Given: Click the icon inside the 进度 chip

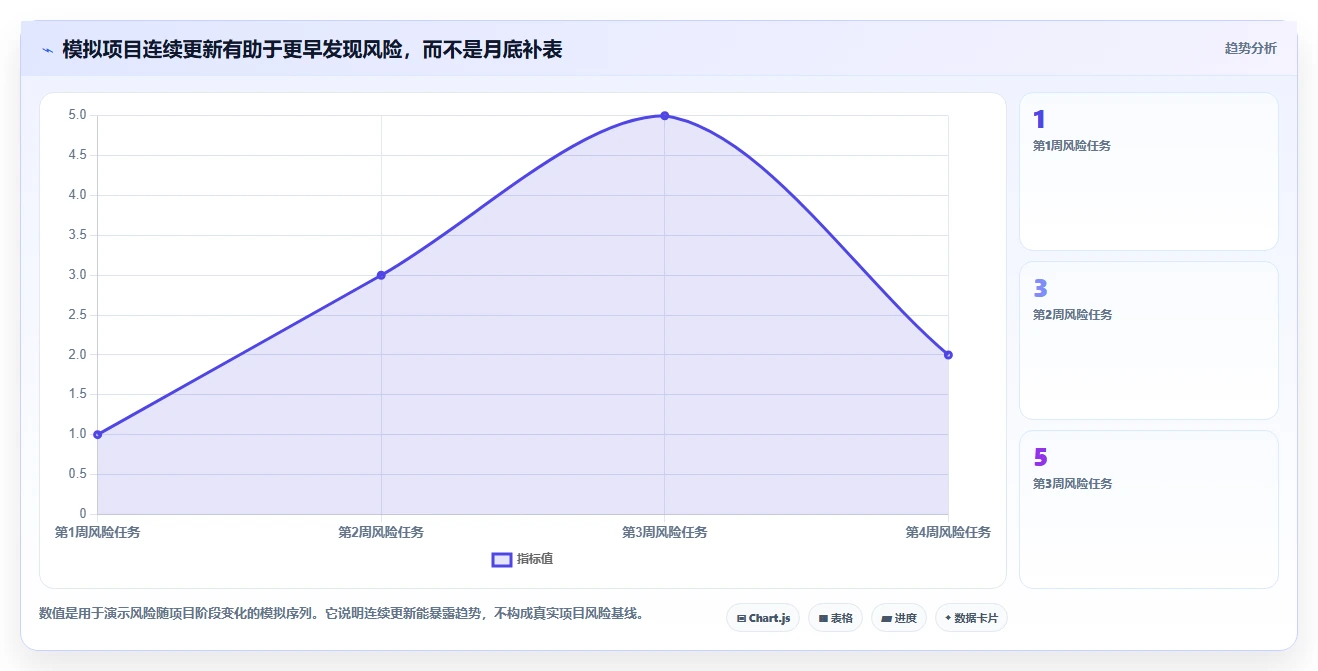Looking at the screenshot, I should [886, 619].
